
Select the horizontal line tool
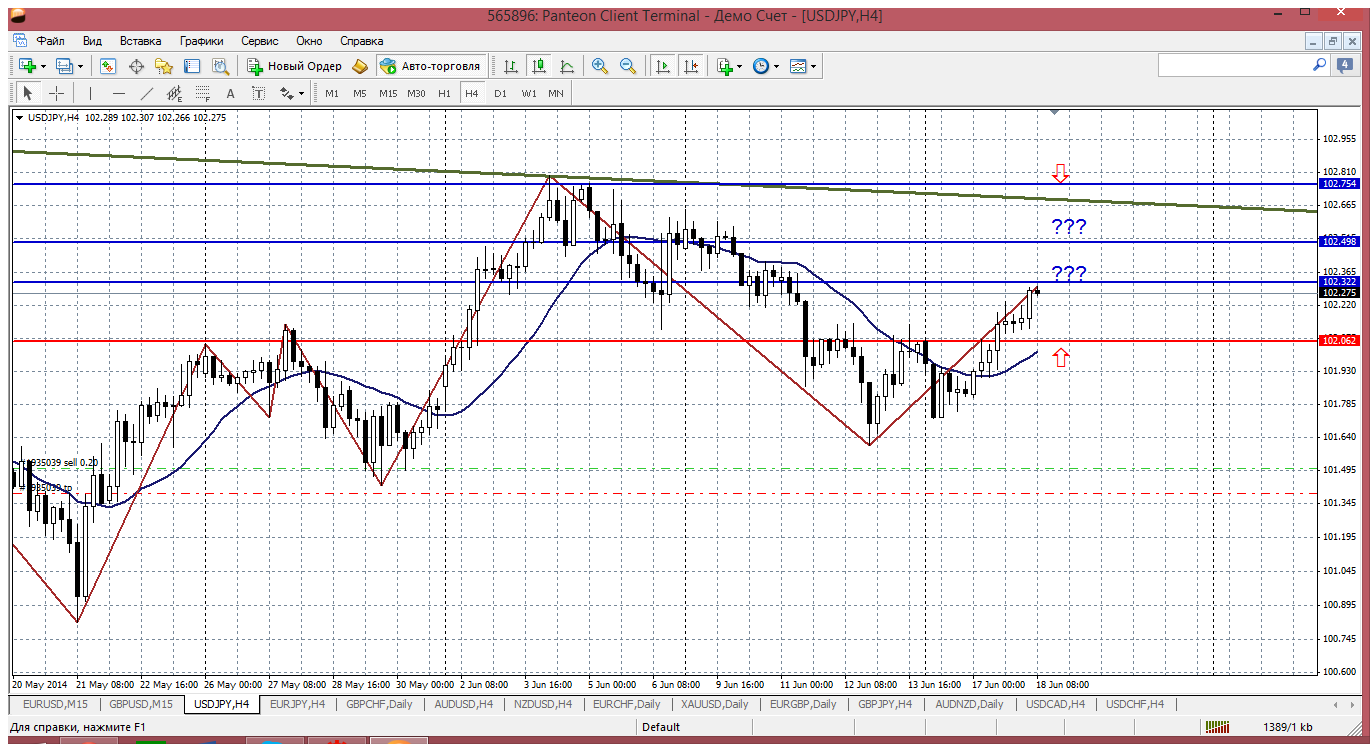[119, 93]
